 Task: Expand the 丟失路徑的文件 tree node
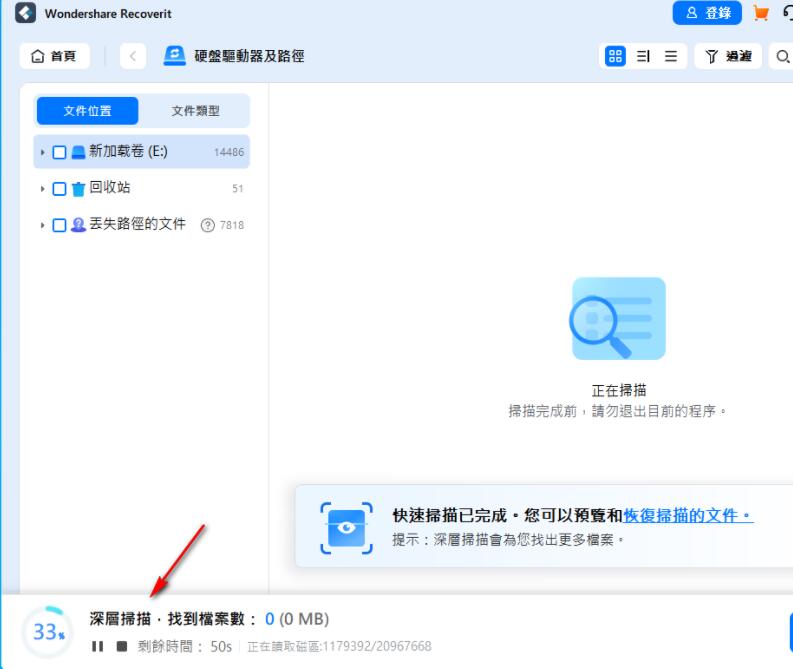tap(42, 225)
